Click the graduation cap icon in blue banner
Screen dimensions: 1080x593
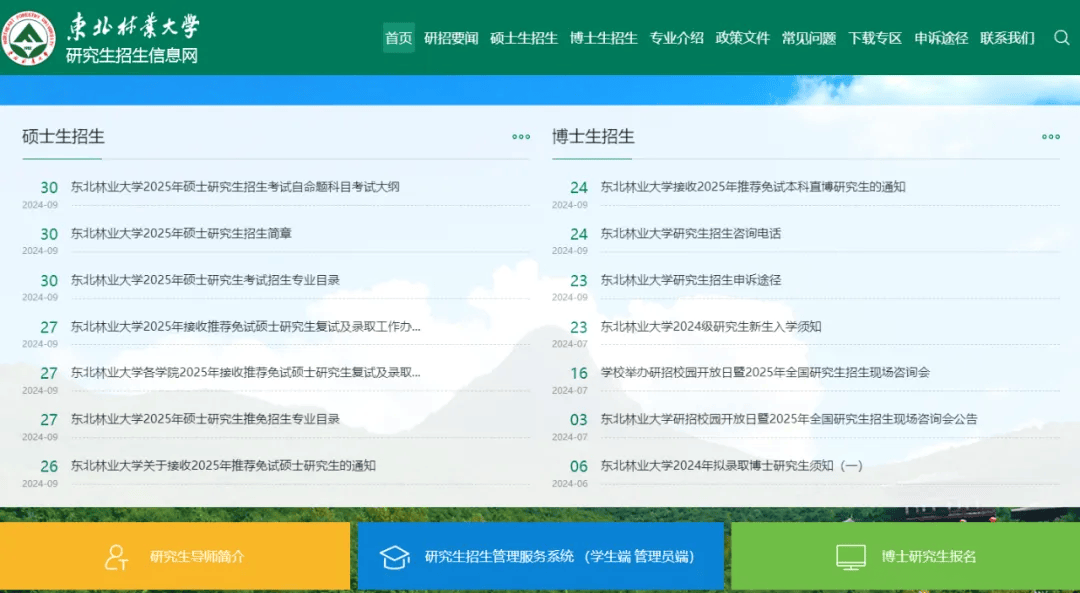[395, 556]
